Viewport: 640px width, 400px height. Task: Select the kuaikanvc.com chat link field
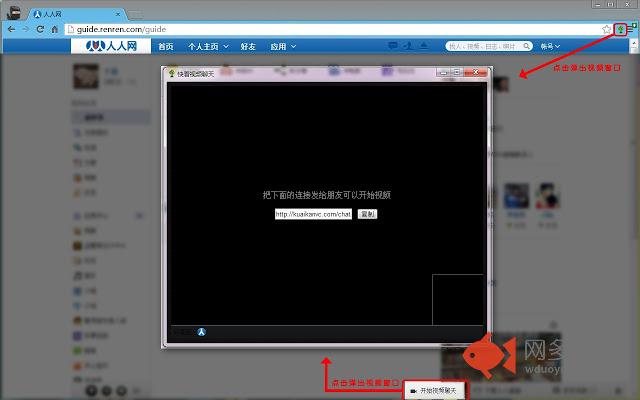[x=313, y=214]
